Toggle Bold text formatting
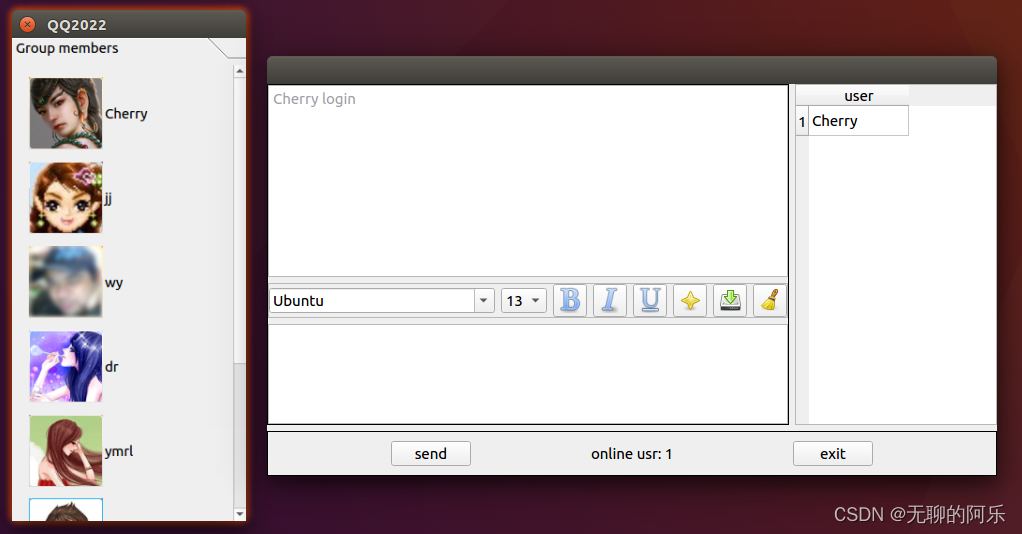The width and height of the screenshot is (1022, 534). click(x=570, y=301)
